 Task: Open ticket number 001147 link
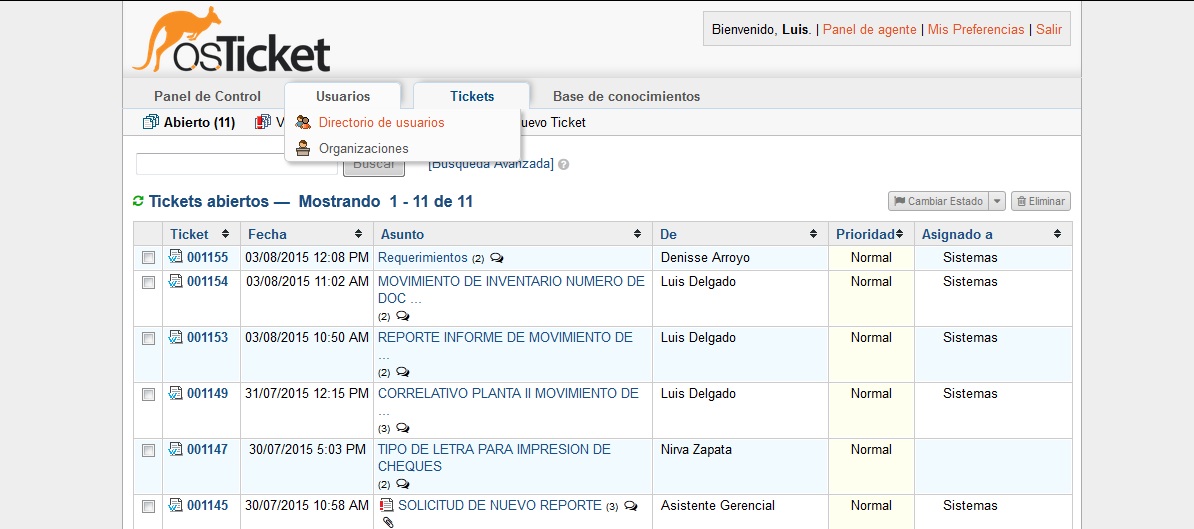(207, 449)
